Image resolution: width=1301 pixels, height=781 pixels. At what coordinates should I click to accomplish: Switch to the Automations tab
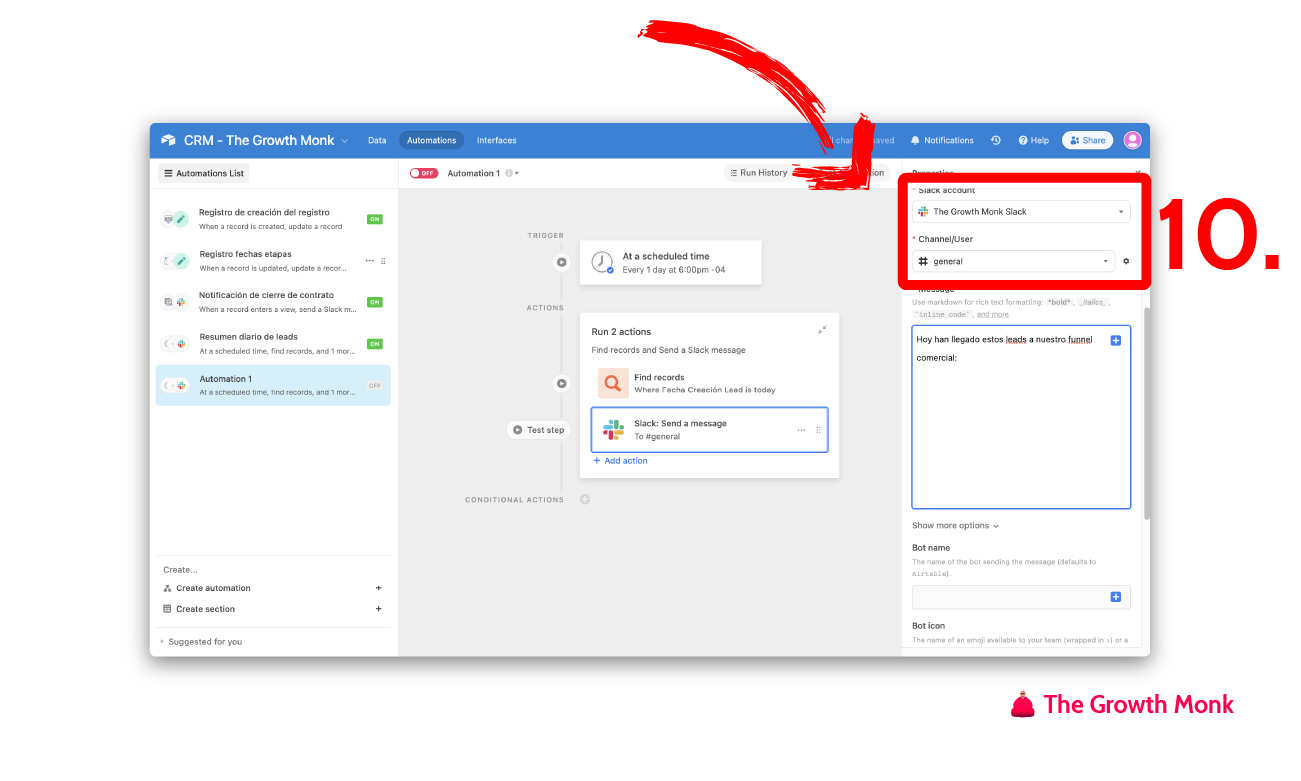point(432,141)
